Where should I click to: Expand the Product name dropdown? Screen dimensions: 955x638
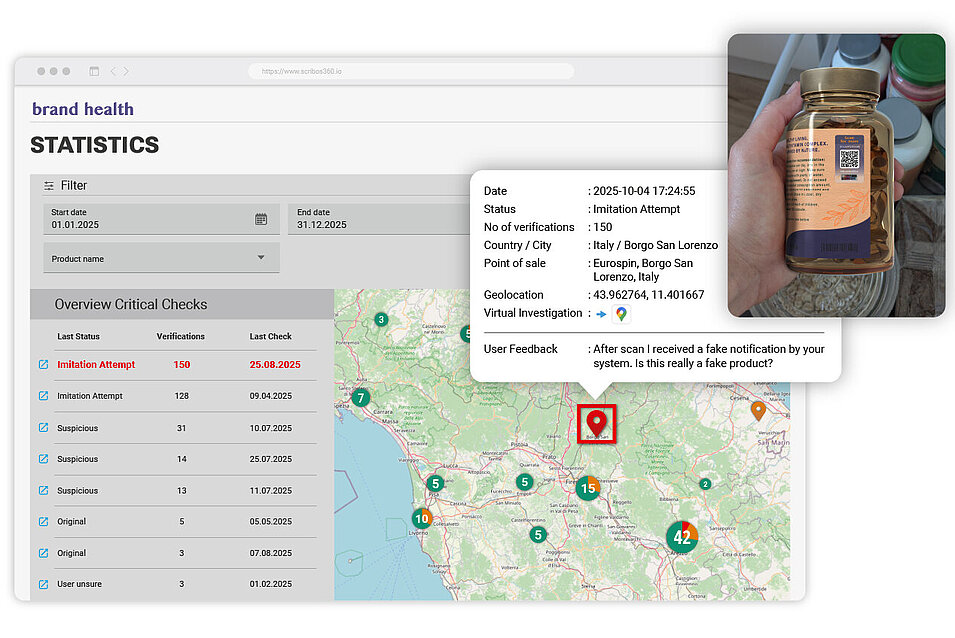[x=261, y=258]
